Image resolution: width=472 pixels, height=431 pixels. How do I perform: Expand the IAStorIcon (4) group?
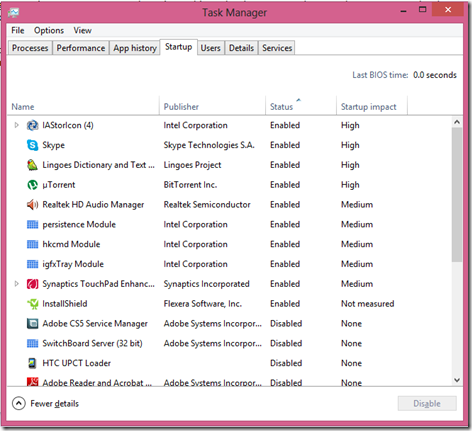[16, 125]
